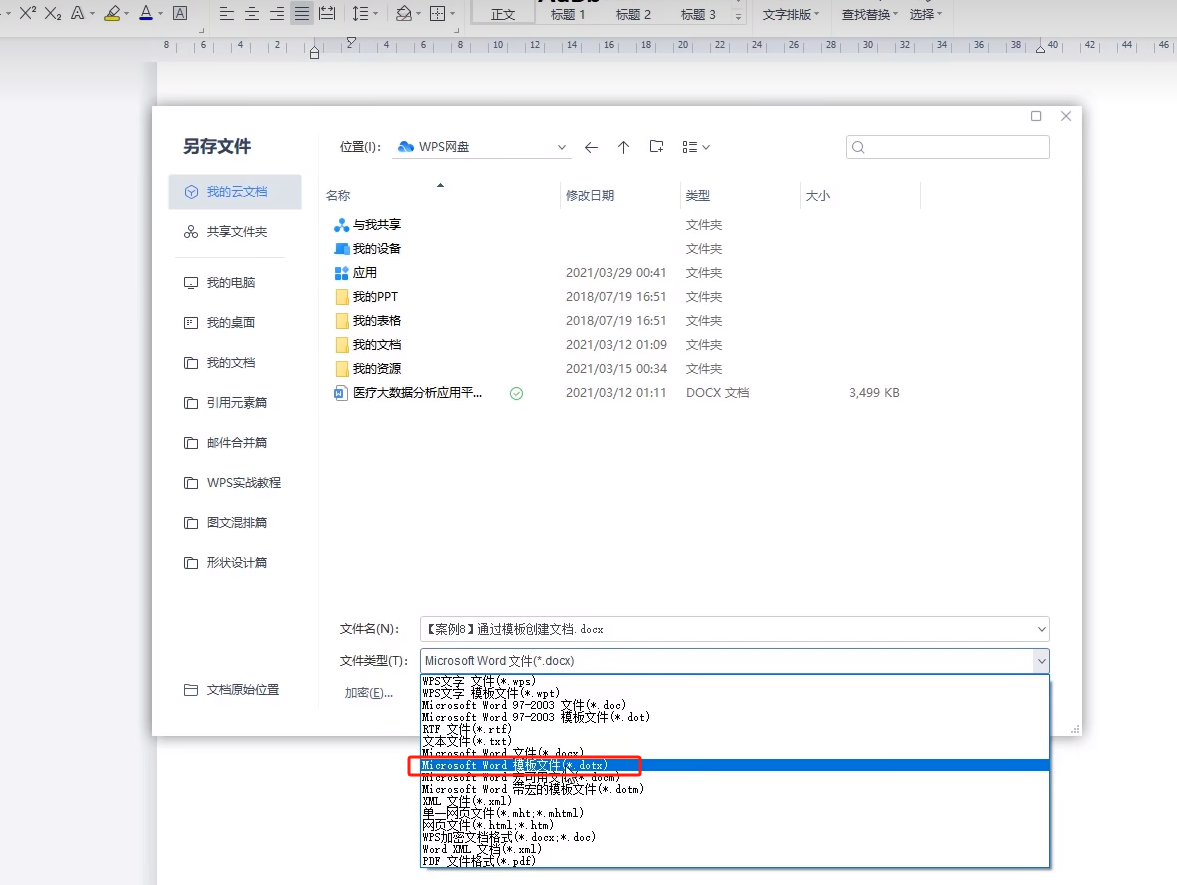Open the 文字排版 menu
Viewport: 1177px width, 885px height.
[791, 14]
